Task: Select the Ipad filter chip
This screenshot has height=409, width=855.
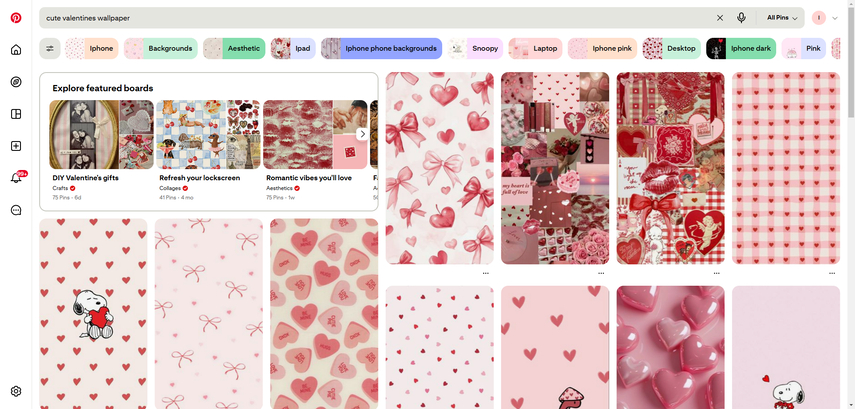Action: pyautogui.click(x=293, y=49)
